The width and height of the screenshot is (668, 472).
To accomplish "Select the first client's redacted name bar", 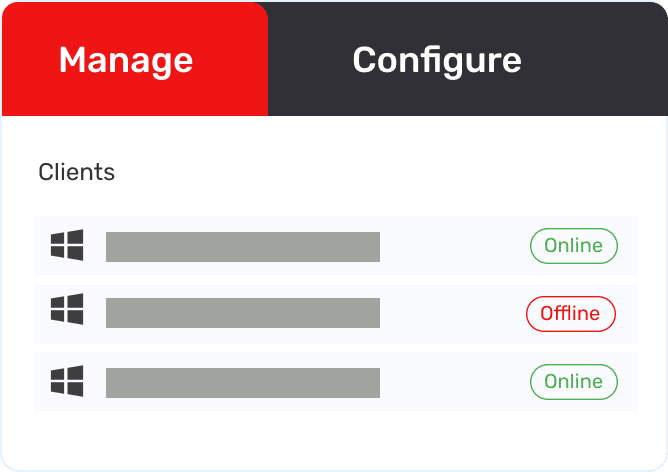I will (243, 246).
